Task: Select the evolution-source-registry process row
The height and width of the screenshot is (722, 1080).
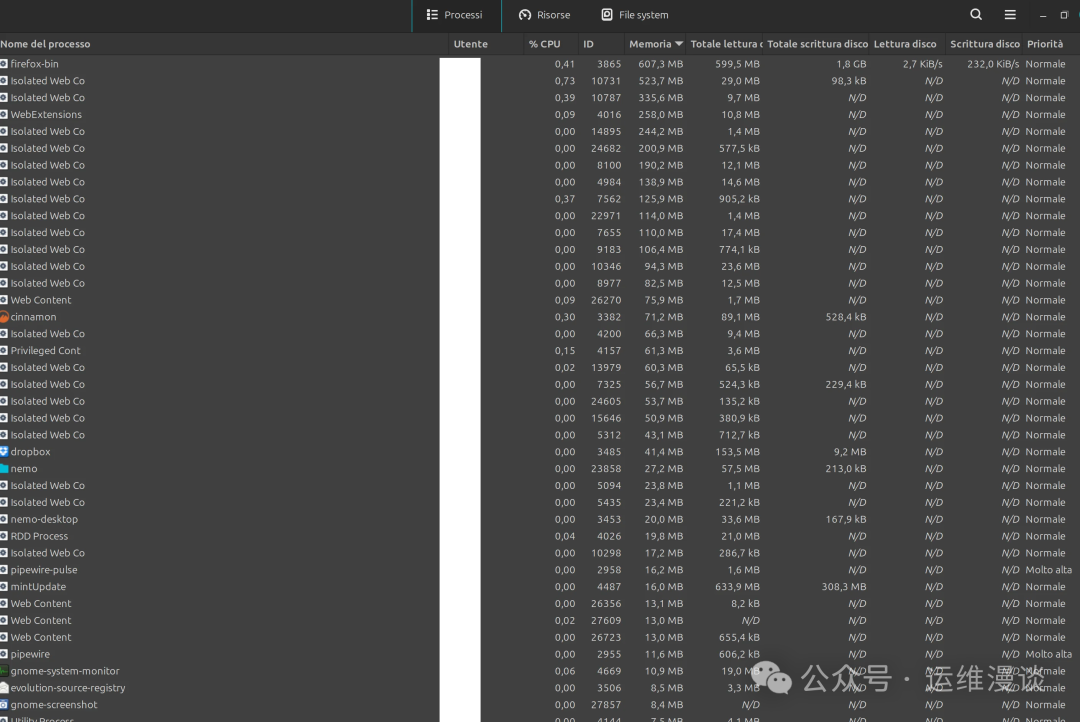Action: tap(540, 688)
